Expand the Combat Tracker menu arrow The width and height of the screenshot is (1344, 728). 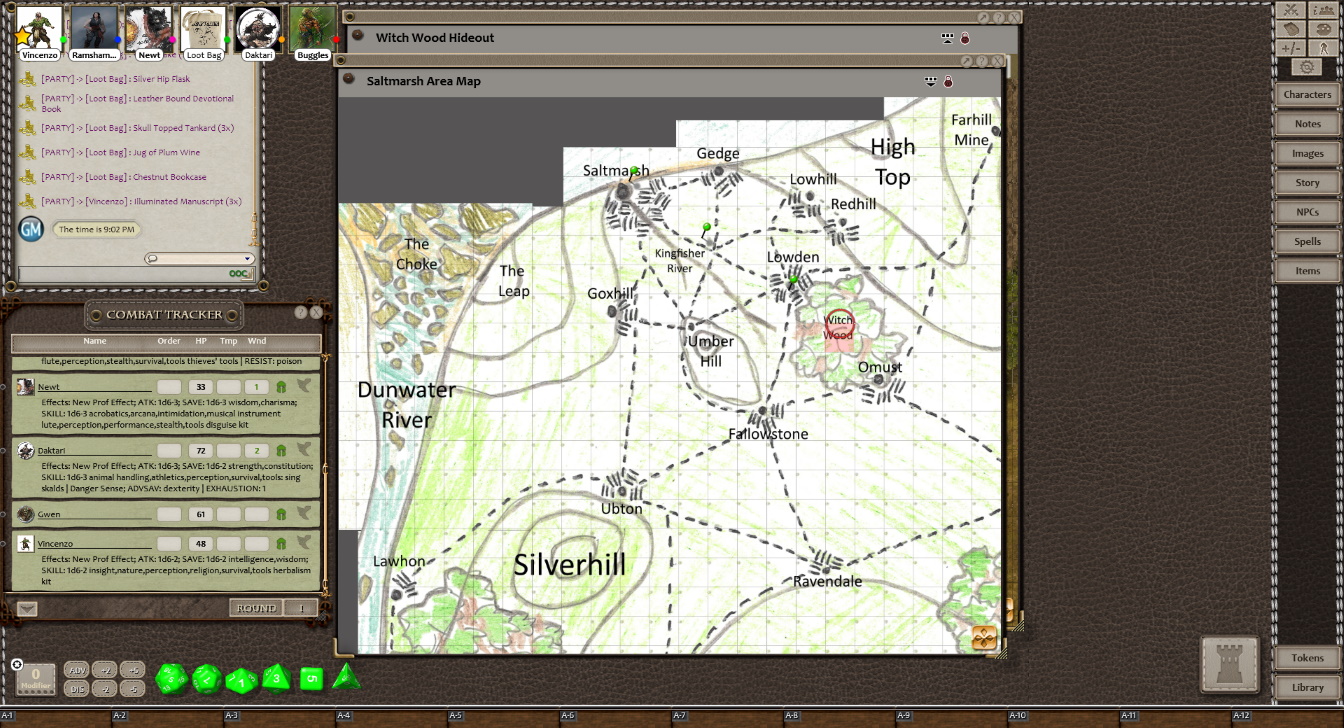pos(27,608)
